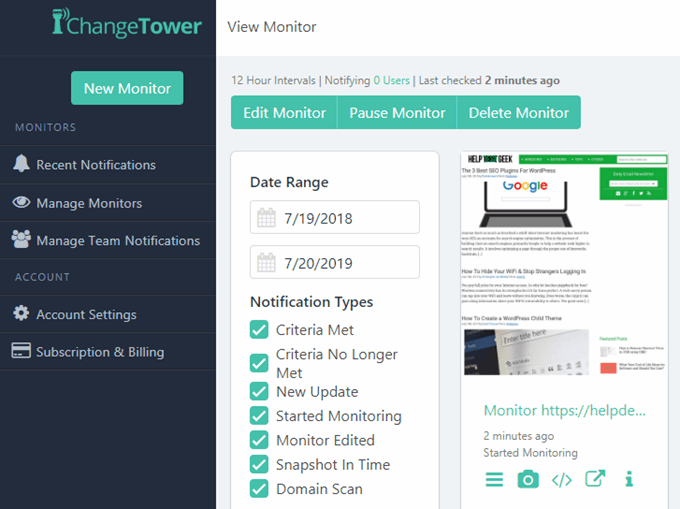This screenshot has height=509, width=680.
Task: Go to Manage Monitors
Action: point(108,202)
